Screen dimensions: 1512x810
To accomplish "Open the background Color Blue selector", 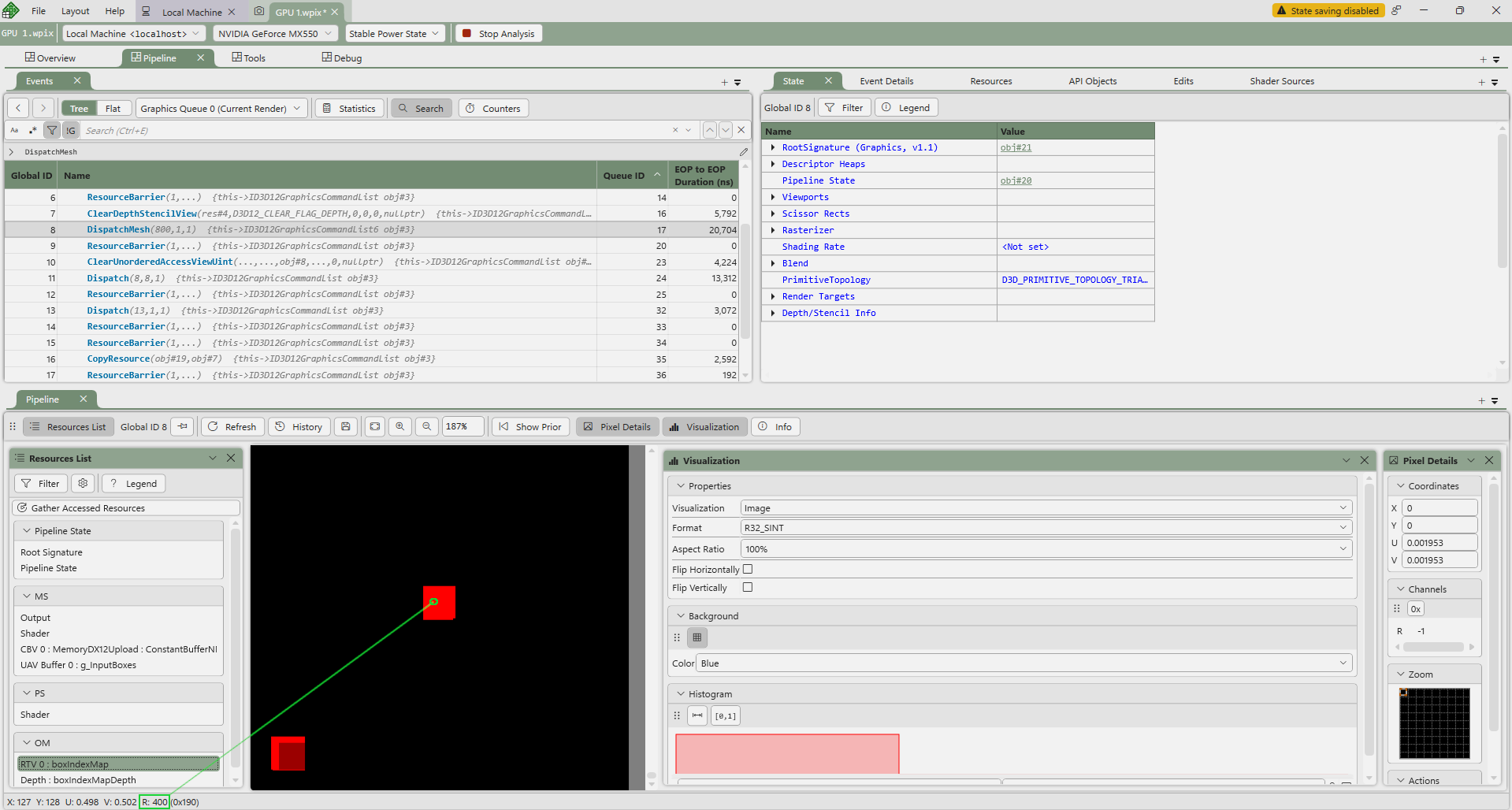I will [1023, 663].
